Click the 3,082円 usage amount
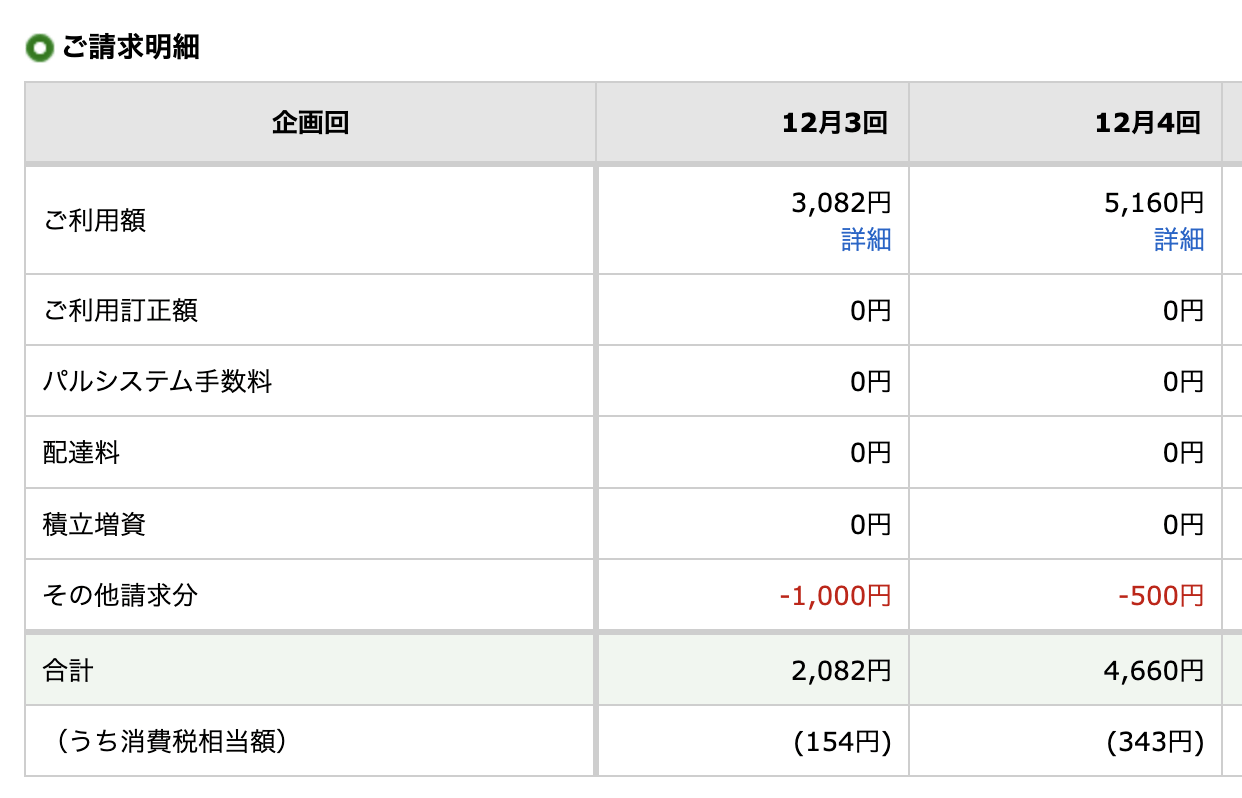Screen dimensions: 1242x798 [840, 204]
